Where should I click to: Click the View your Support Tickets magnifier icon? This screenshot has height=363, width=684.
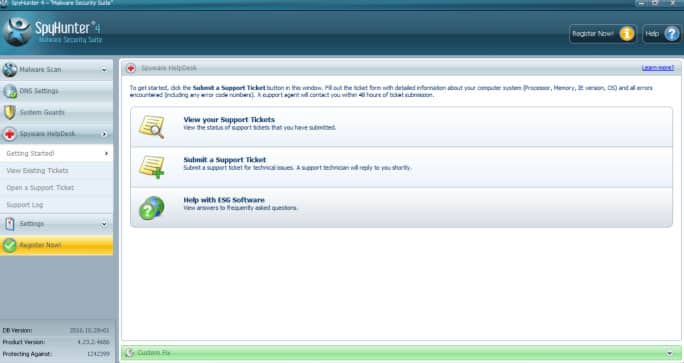tap(151, 127)
